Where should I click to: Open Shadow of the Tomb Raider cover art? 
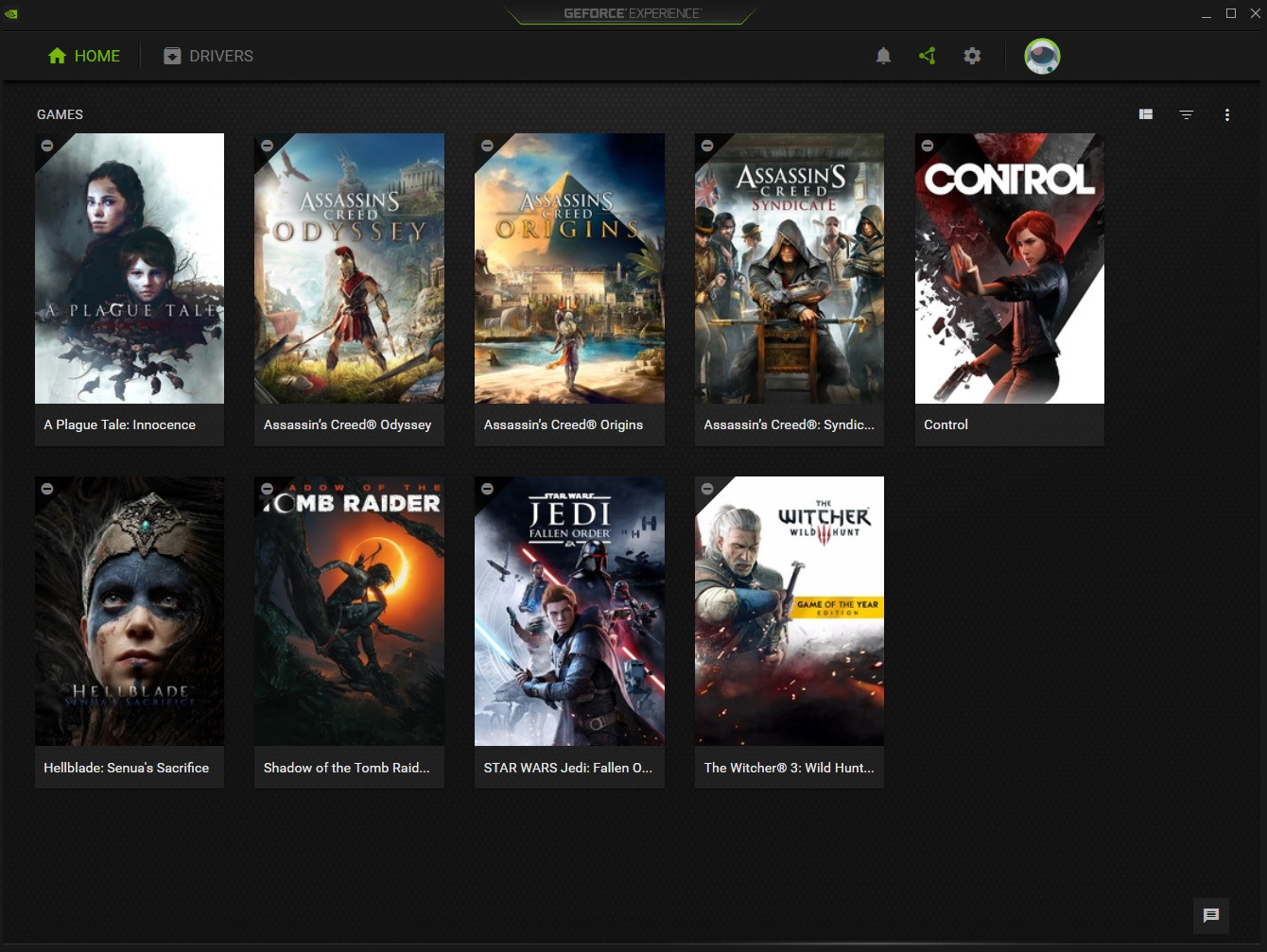click(x=349, y=612)
